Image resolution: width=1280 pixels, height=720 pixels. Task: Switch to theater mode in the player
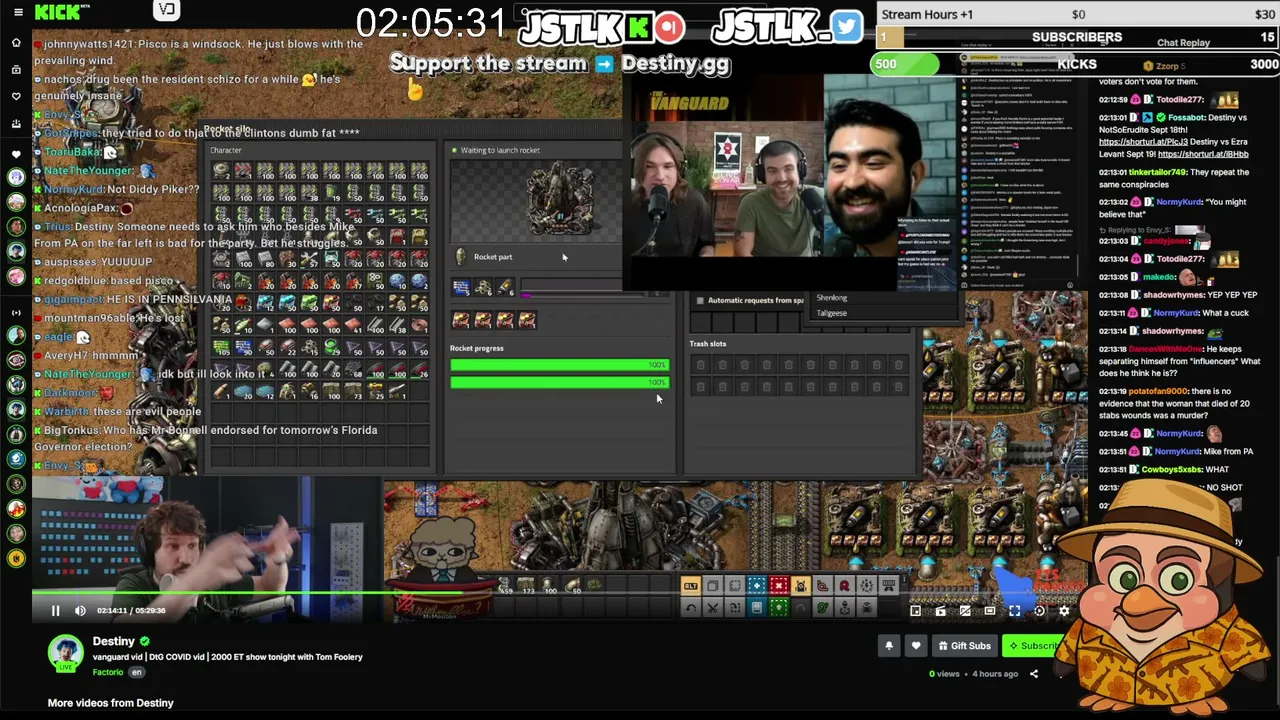click(989, 611)
